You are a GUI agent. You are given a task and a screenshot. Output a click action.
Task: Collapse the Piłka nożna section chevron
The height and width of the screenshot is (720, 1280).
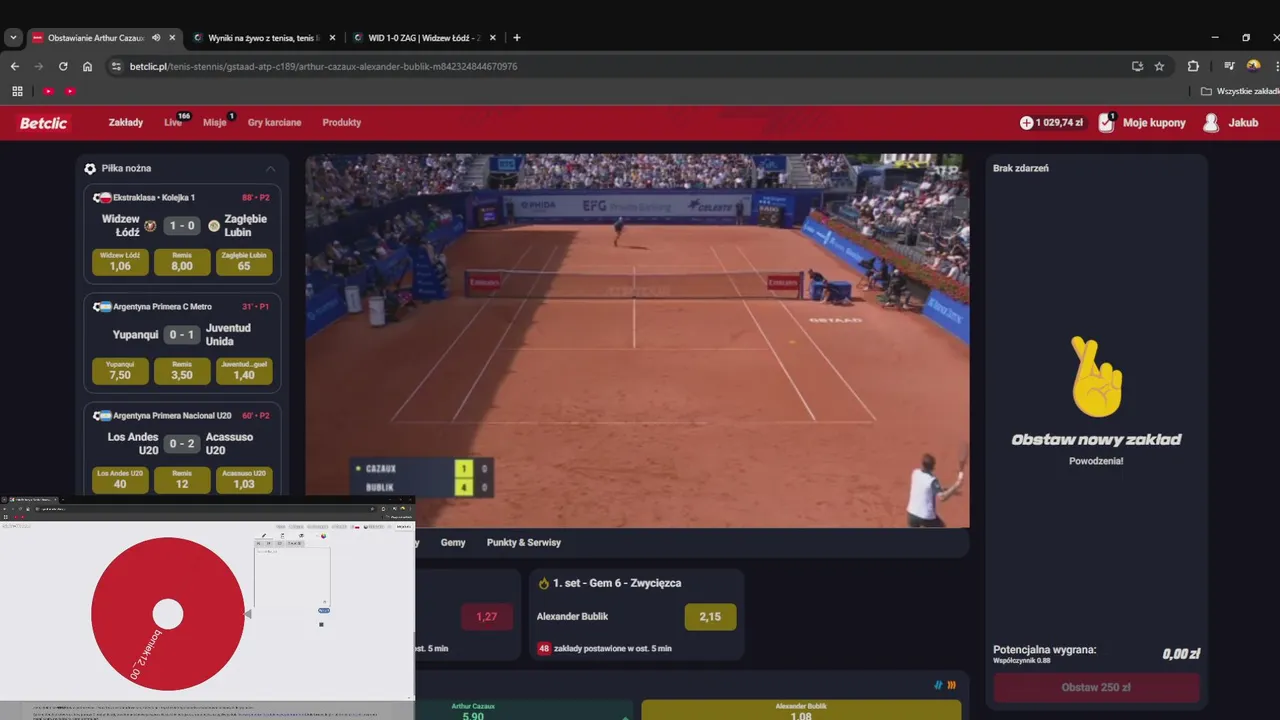pos(270,169)
